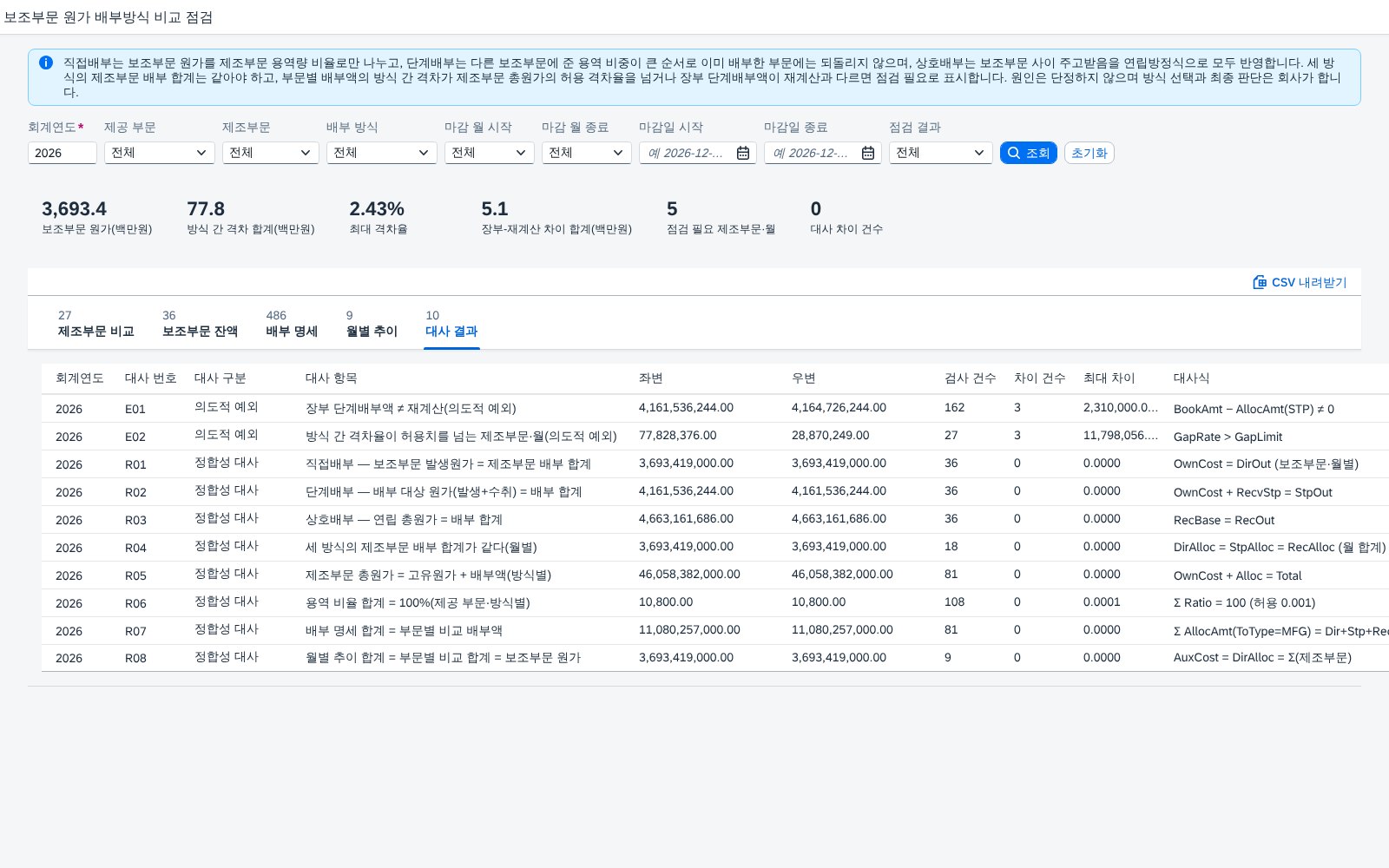This screenshot has height=868, width=1389.
Task: Click formula 'Σ Ratio = 100 (허용 0.001)'
Action: point(1244,603)
